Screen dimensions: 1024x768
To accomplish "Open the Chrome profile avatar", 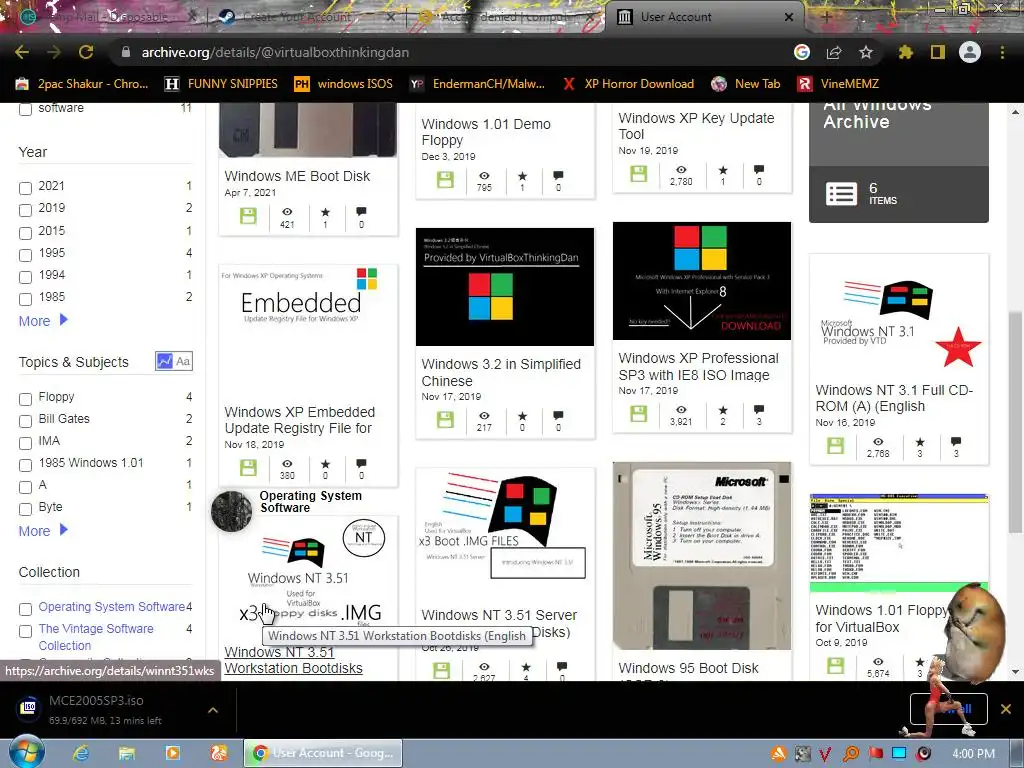I will 970,52.
